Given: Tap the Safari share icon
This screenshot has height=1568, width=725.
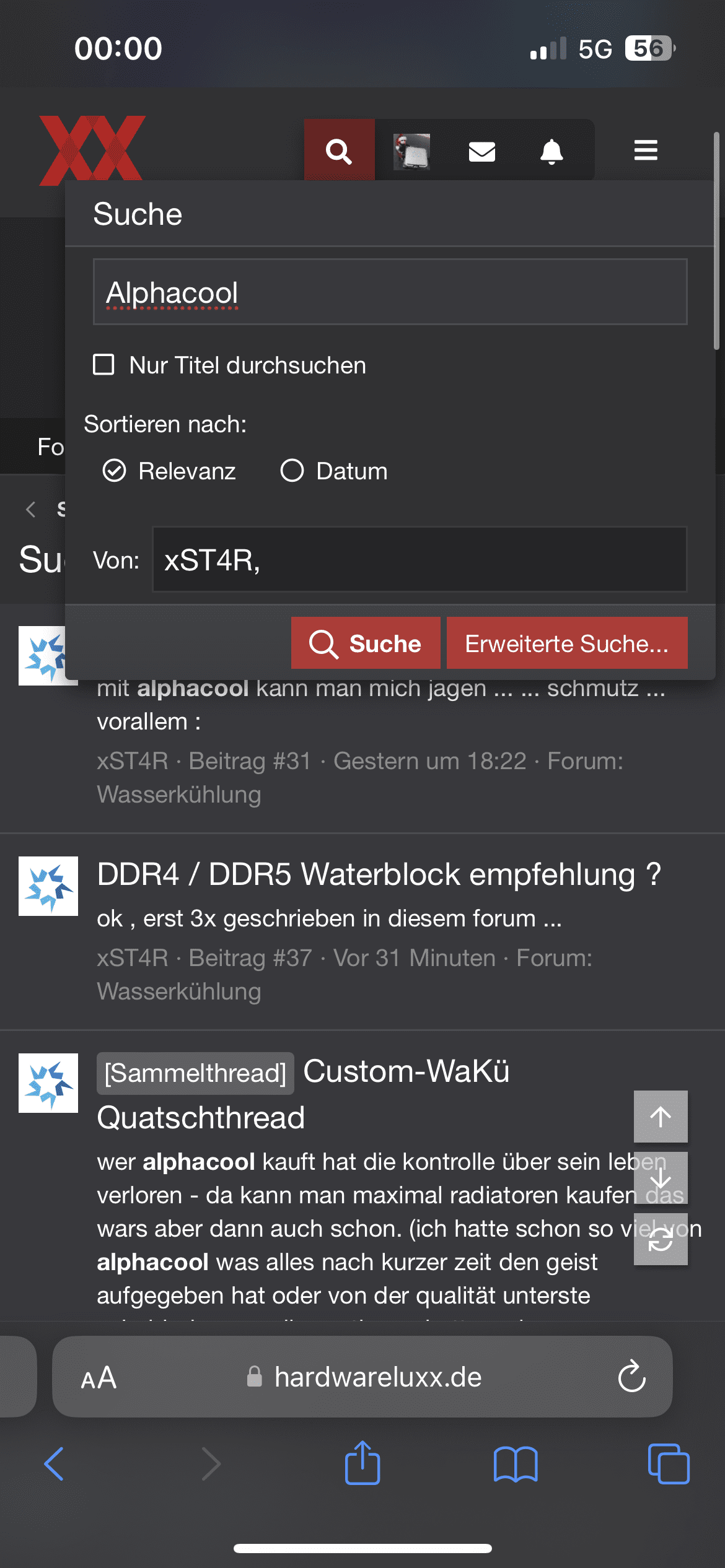Looking at the screenshot, I should click(x=362, y=1463).
